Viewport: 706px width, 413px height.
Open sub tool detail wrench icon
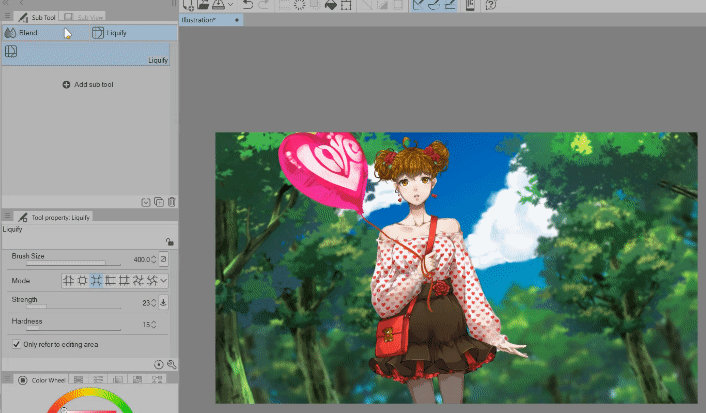172,365
